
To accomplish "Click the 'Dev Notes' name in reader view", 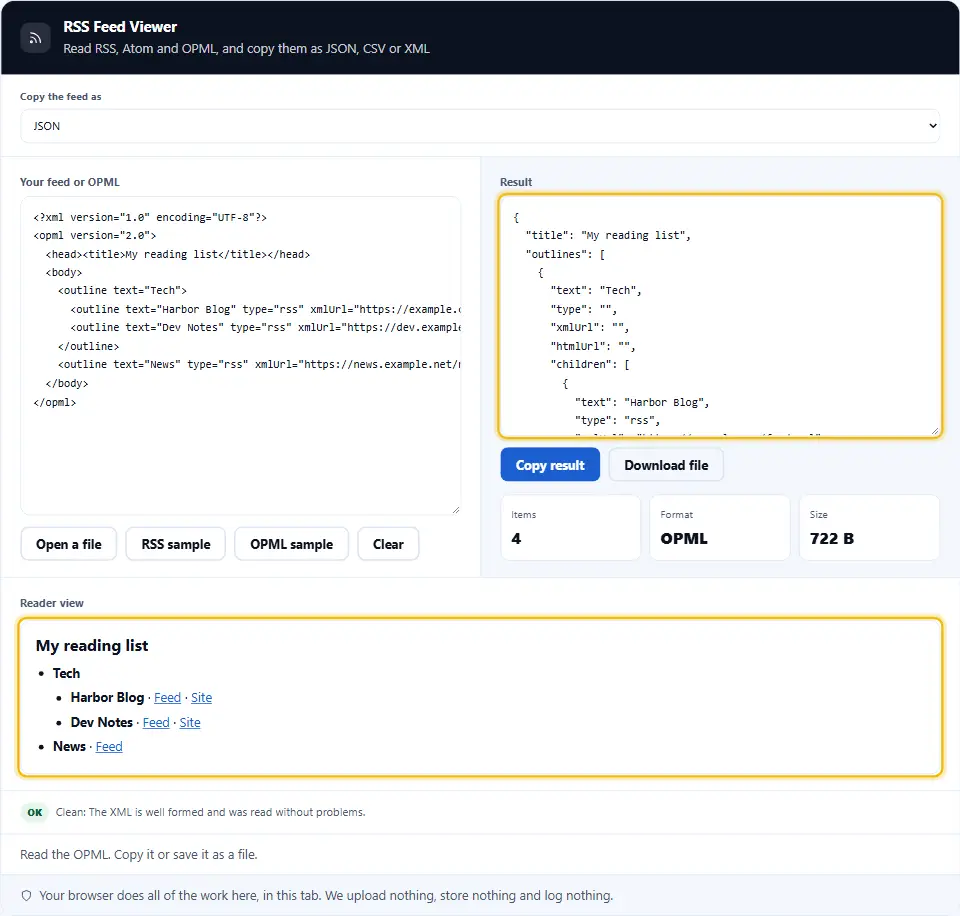I will (102, 723).
